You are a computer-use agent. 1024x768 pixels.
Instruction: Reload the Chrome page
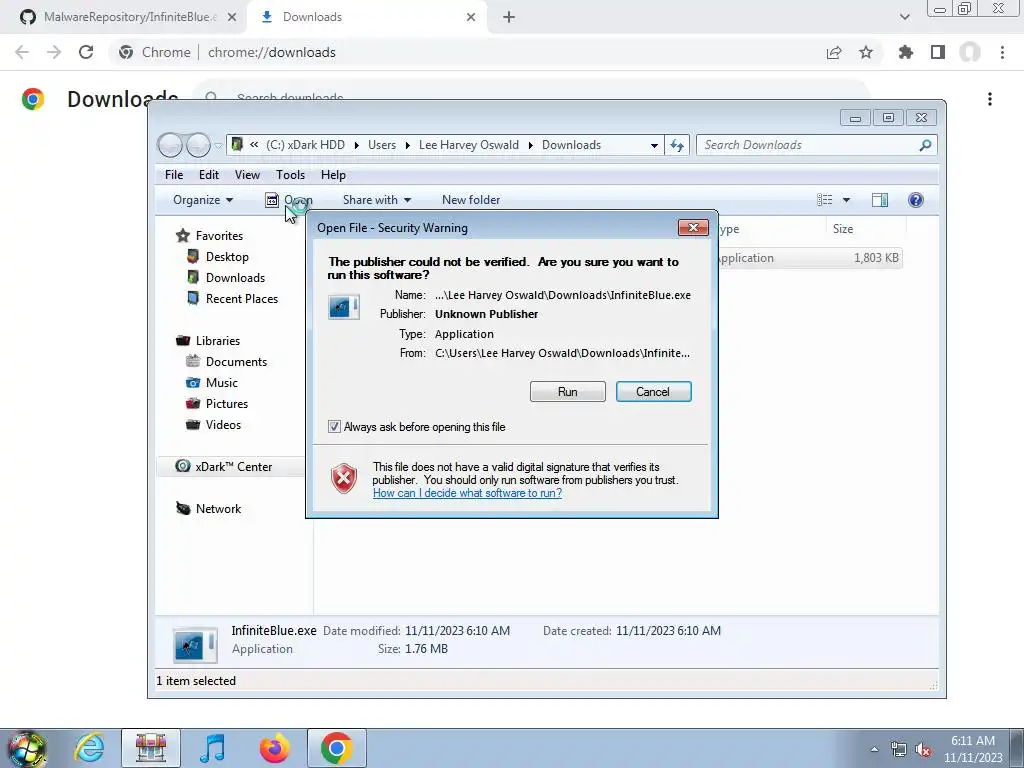(x=86, y=52)
